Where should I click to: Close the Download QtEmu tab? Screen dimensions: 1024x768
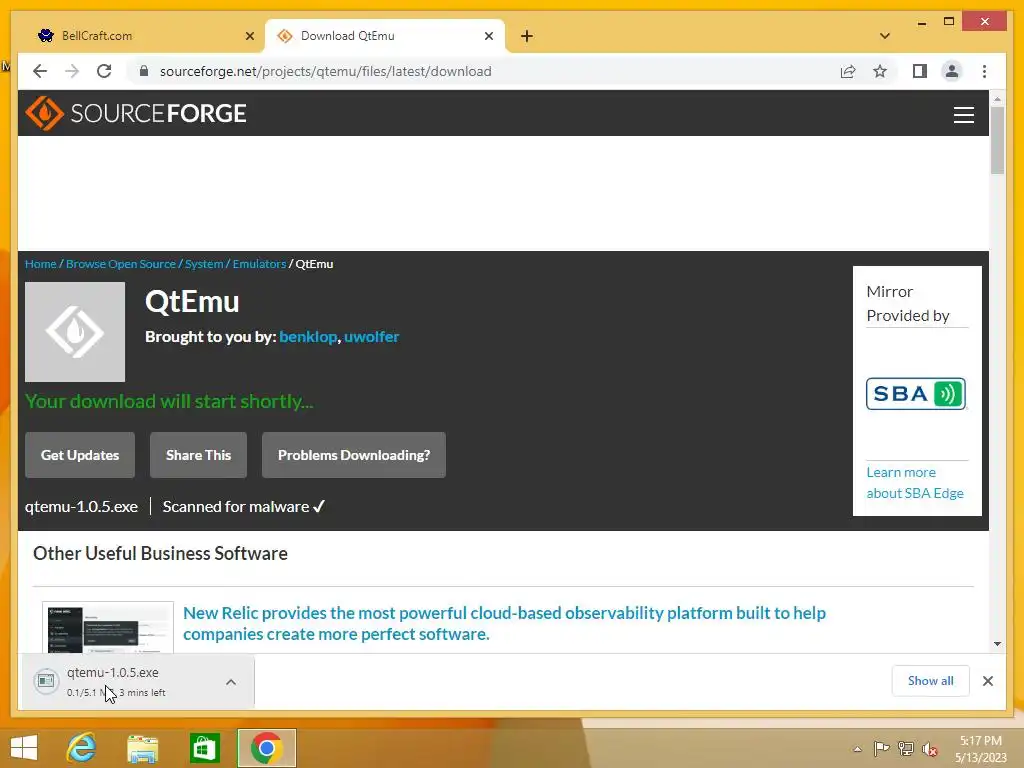pyautogui.click(x=488, y=36)
